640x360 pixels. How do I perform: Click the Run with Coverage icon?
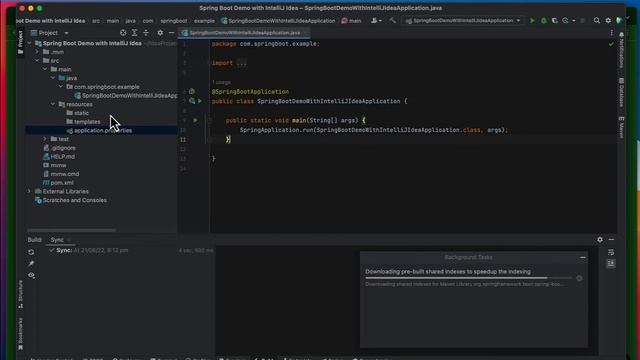554,20
